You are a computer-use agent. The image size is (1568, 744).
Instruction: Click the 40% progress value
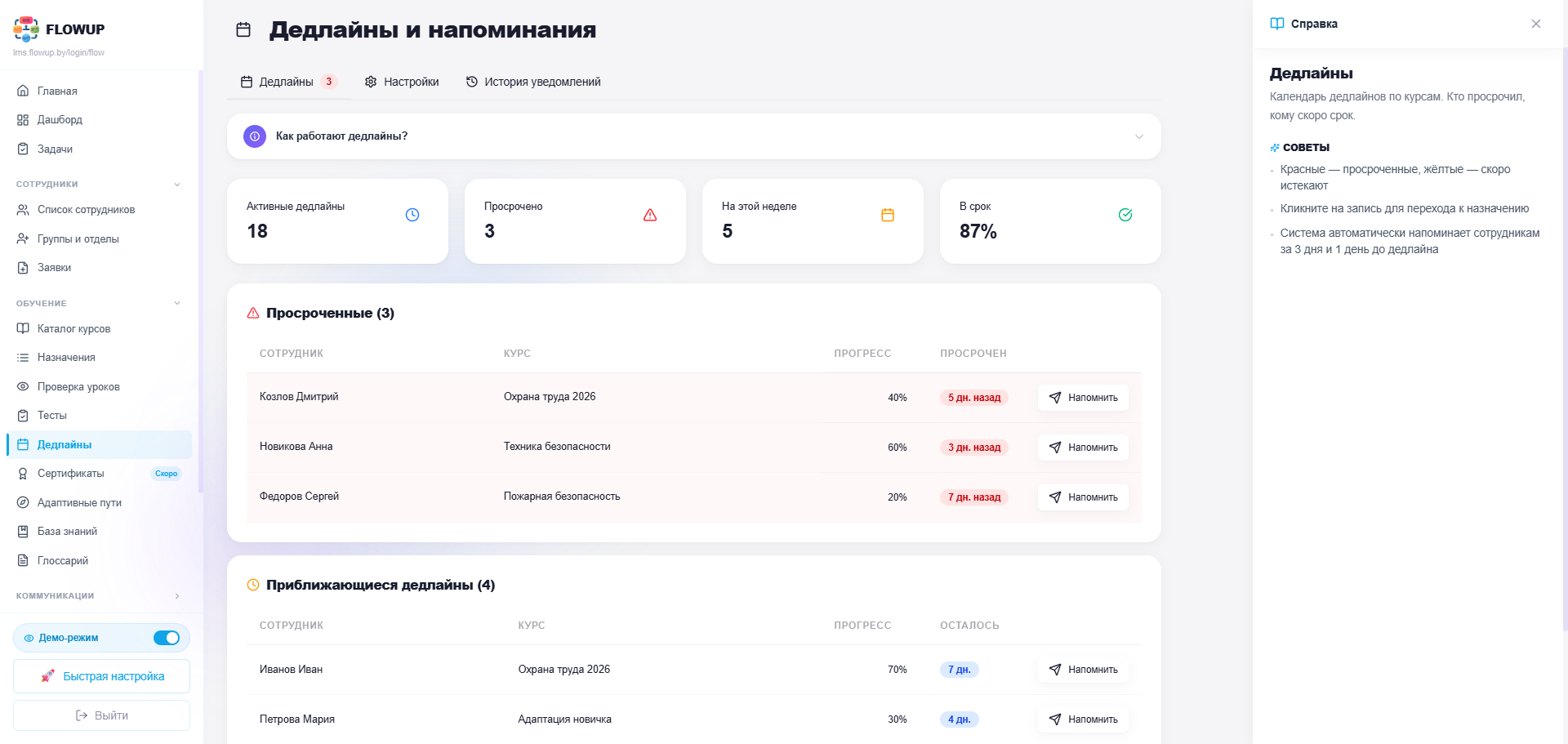[898, 398]
